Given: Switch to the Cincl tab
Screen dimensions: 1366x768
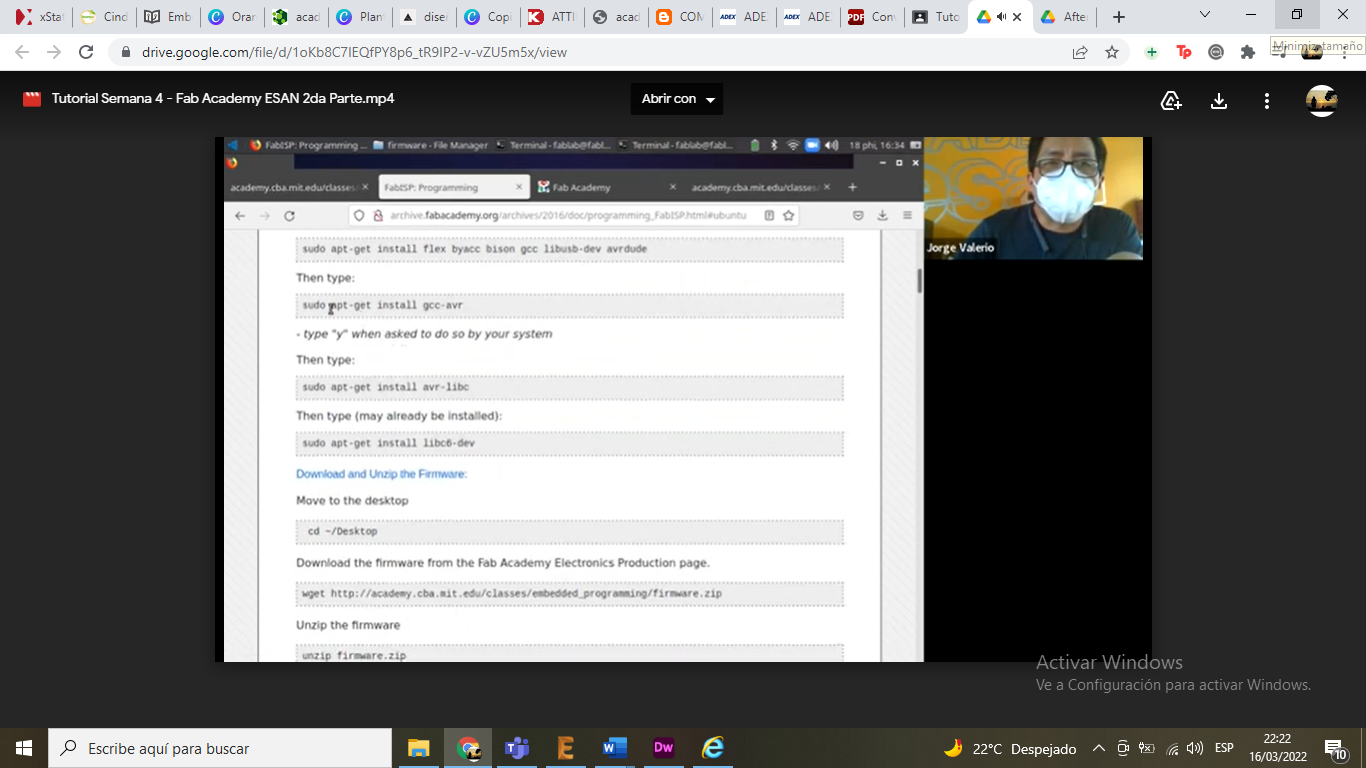Looking at the screenshot, I should (104, 17).
